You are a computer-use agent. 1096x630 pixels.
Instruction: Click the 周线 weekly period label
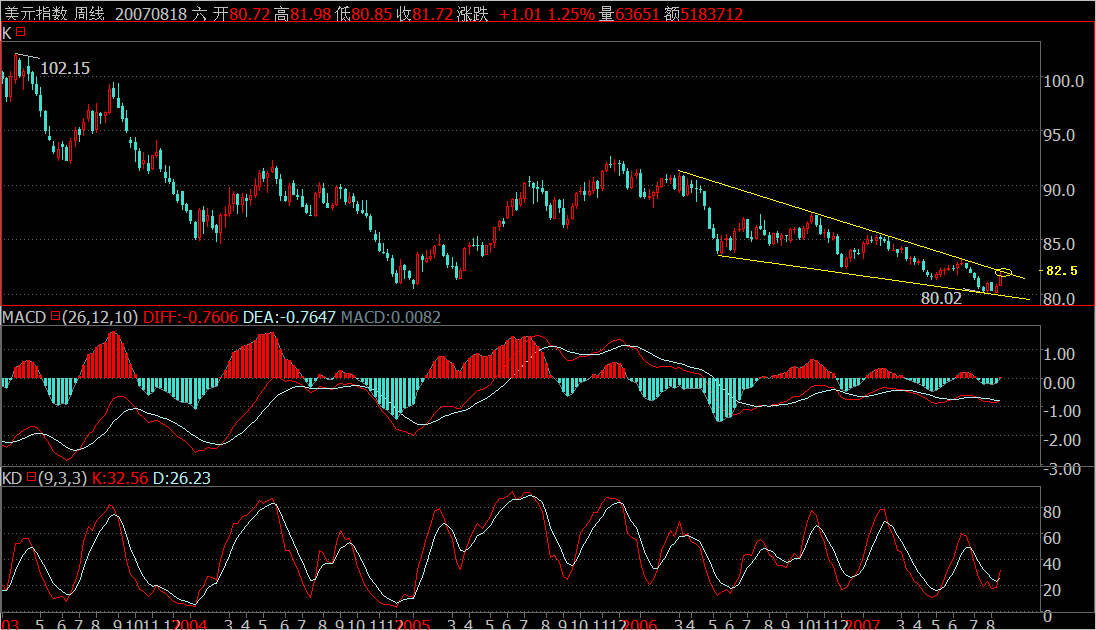90,15
